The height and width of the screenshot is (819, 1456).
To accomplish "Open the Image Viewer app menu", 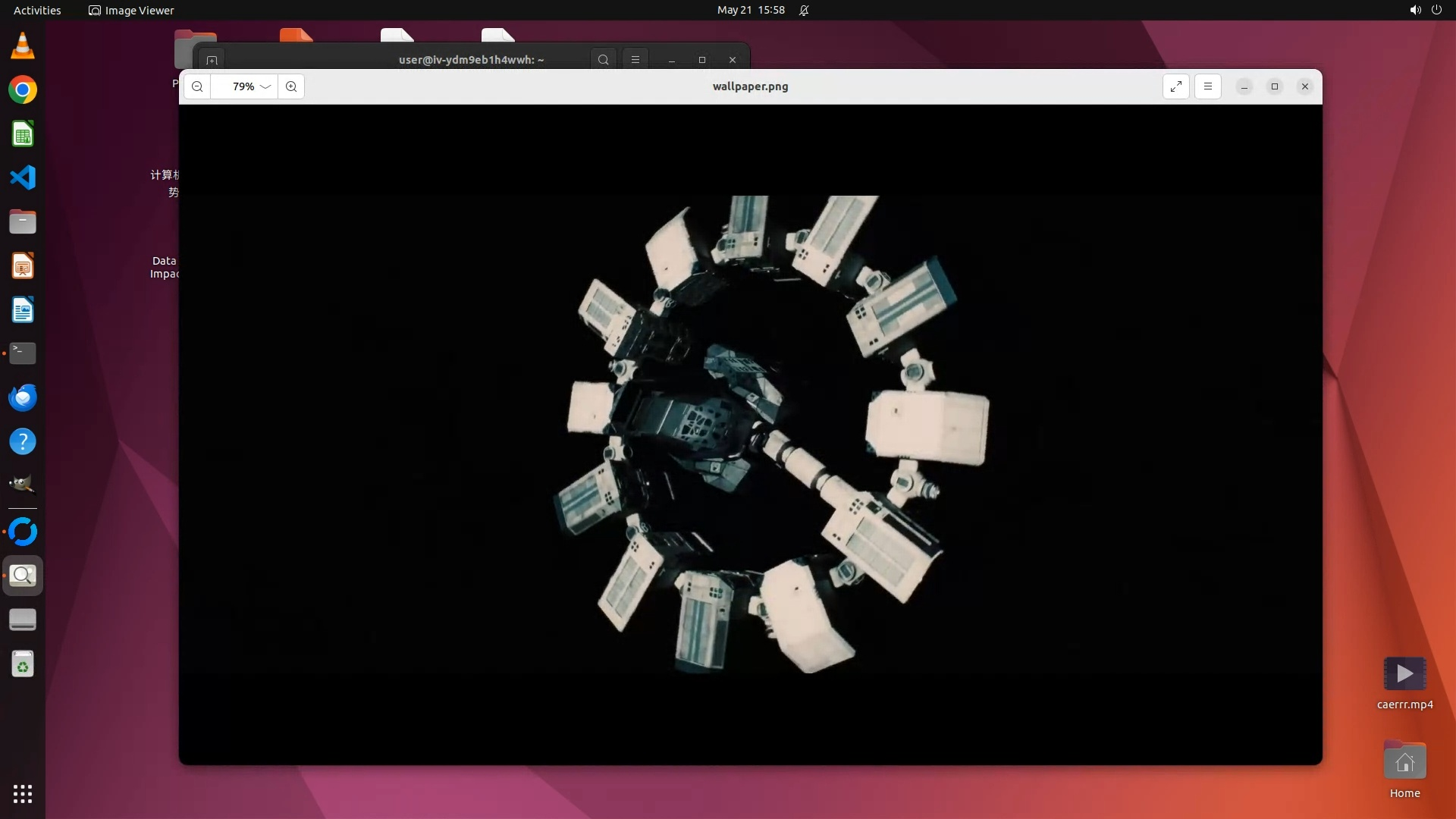I will point(131,11).
